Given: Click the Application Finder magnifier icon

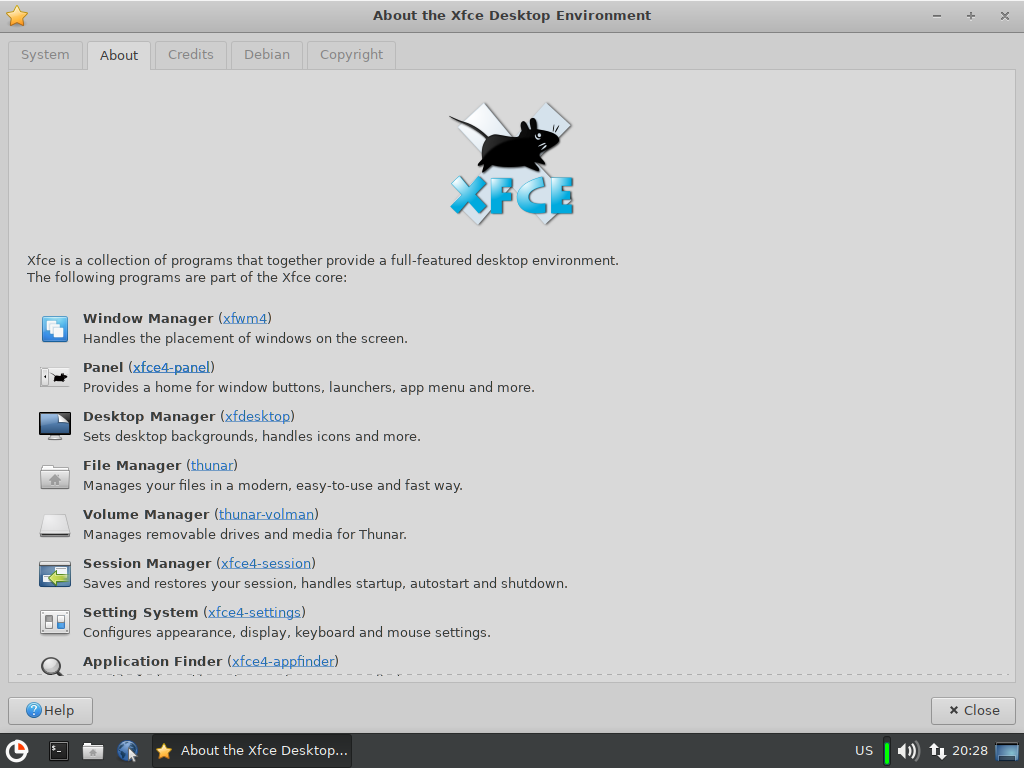Looking at the screenshot, I should click(x=52, y=665).
